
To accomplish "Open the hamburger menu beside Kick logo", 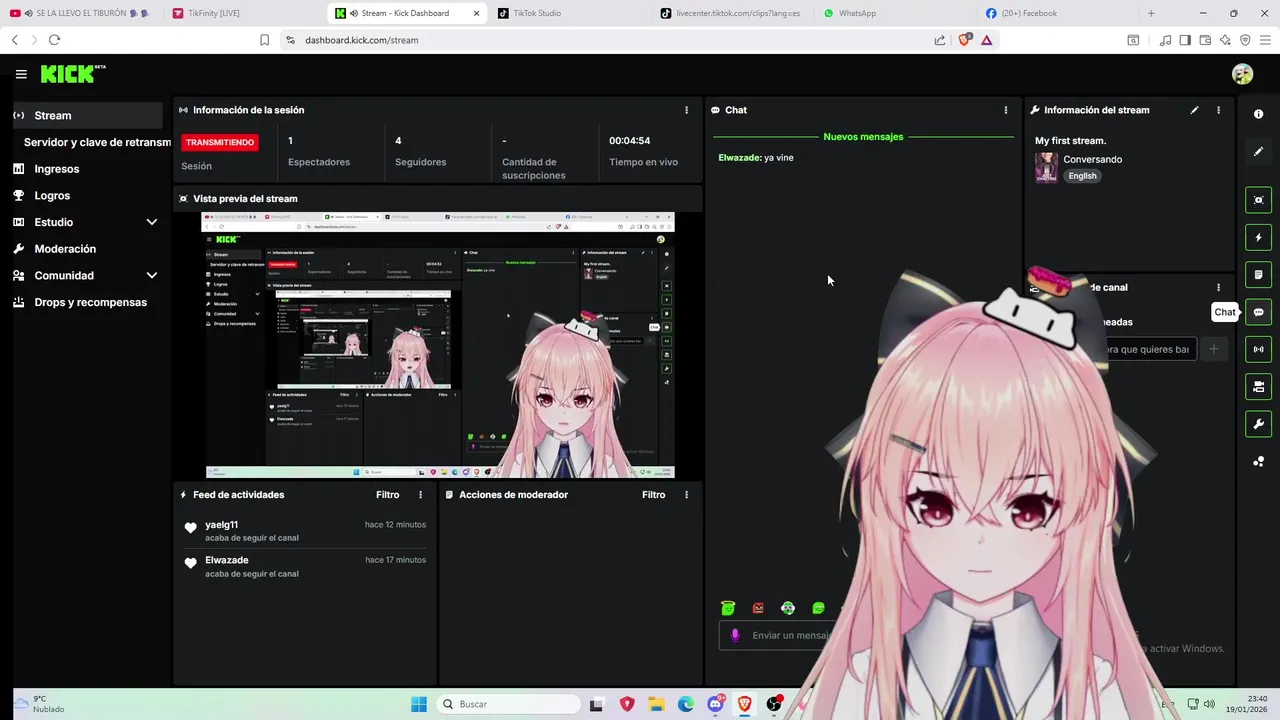I will click(x=21, y=74).
